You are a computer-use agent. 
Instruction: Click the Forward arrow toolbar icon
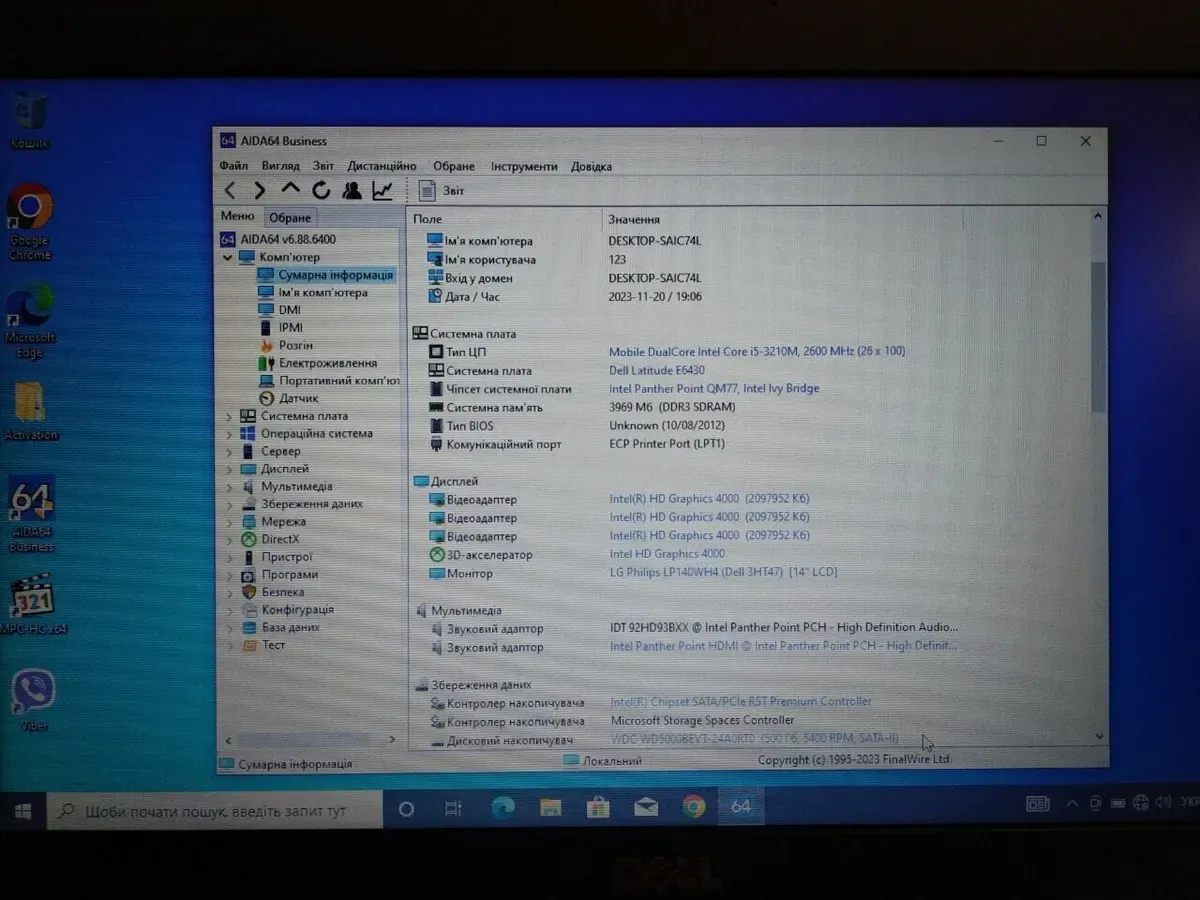point(260,190)
